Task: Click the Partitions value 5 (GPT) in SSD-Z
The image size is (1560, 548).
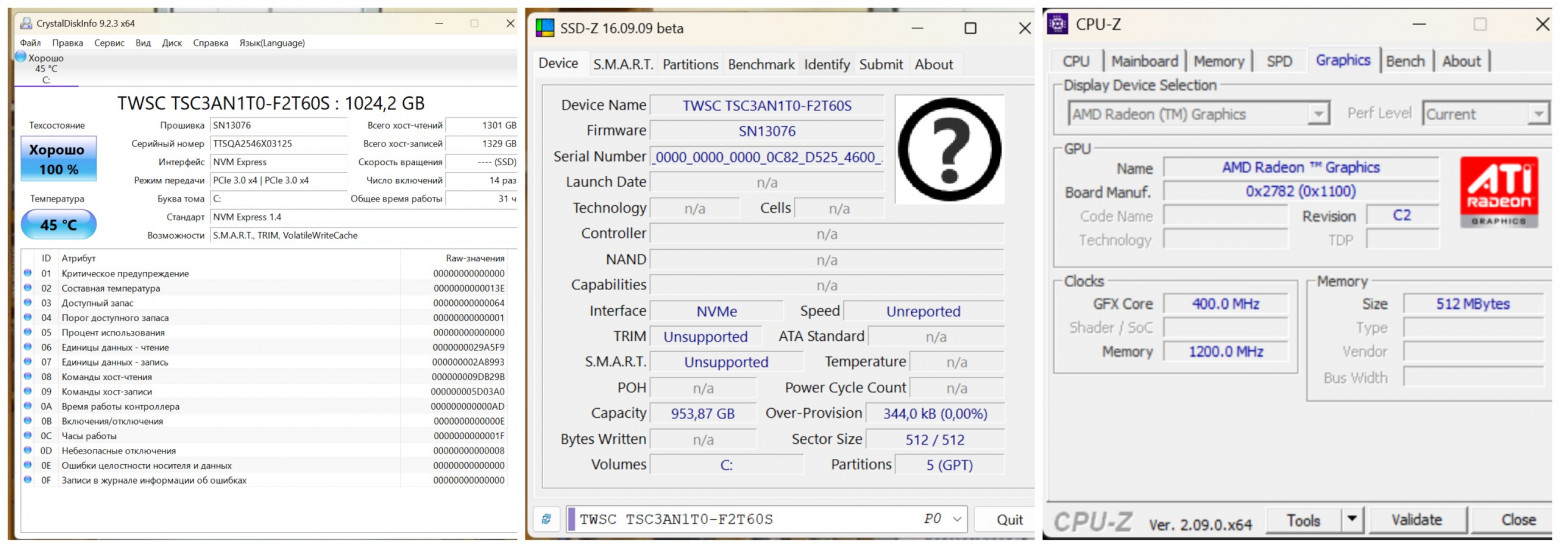Action: tap(949, 465)
